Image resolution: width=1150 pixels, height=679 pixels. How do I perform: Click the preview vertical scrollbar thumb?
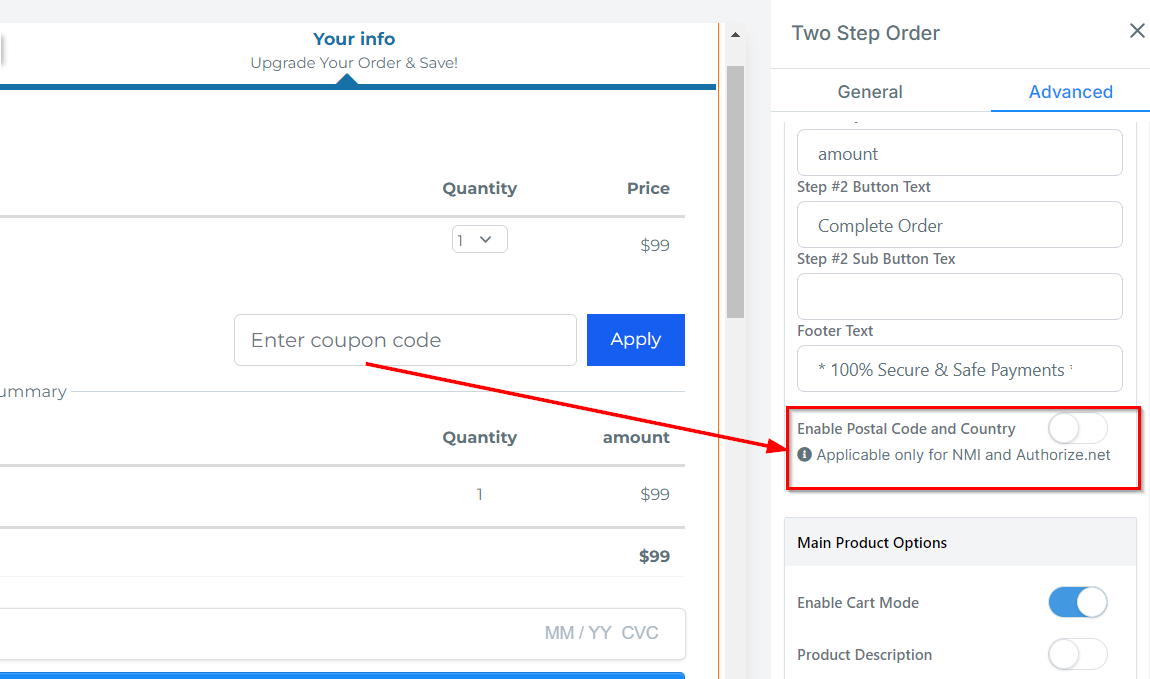point(735,190)
